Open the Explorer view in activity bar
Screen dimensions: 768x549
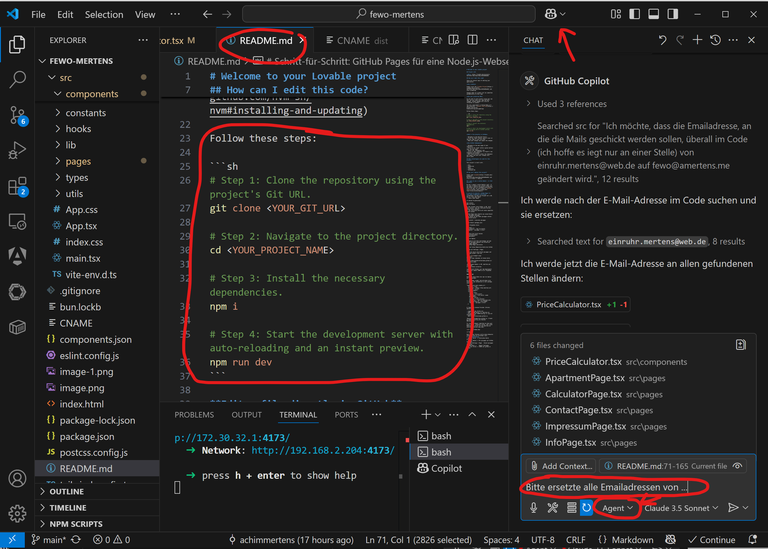17,45
